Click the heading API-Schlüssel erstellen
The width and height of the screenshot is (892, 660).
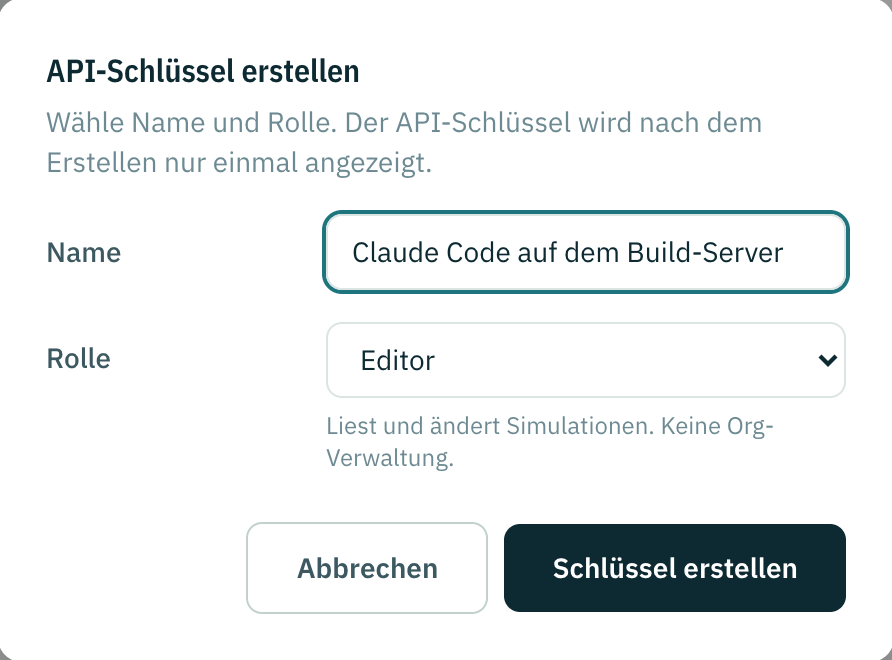click(x=203, y=72)
